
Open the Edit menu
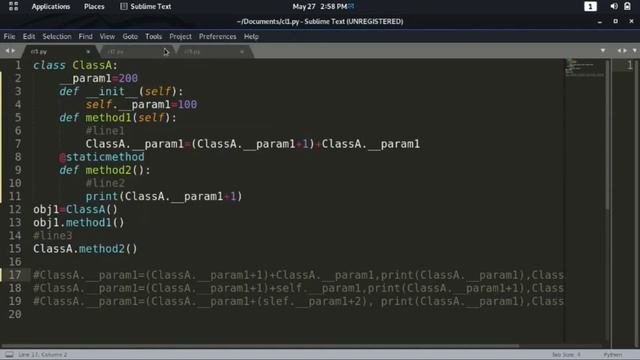29,36
